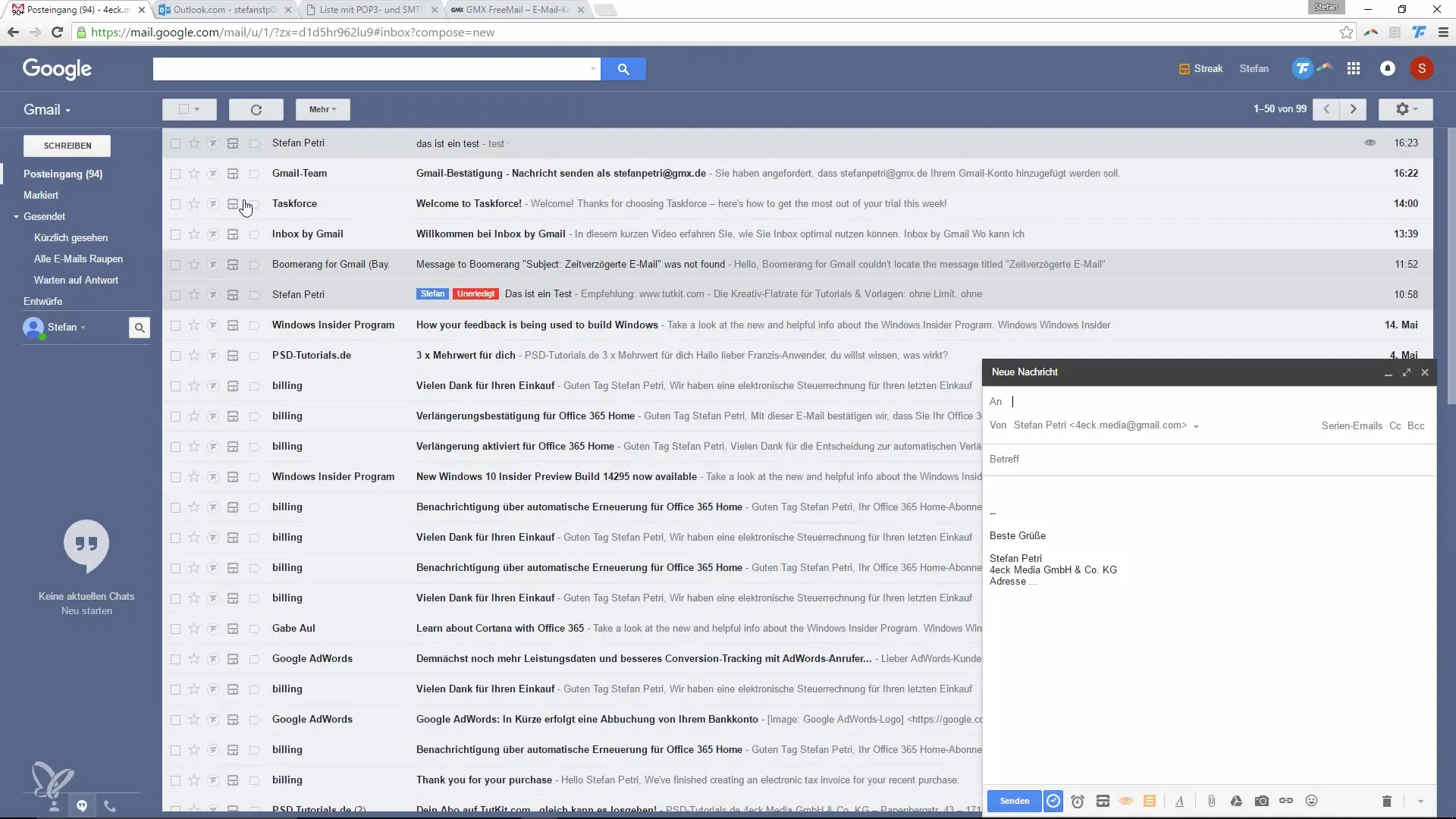The height and width of the screenshot is (819, 1456).
Task: Open more compose options arrow
Action: pyautogui.click(x=1420, y=802)
